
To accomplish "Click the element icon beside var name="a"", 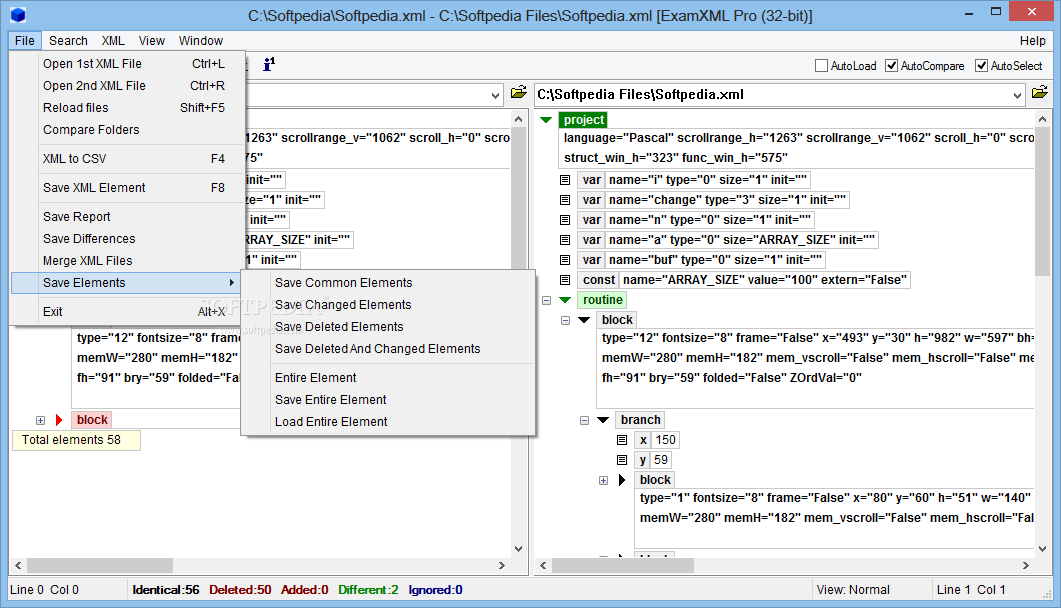I will click(565, 240).
